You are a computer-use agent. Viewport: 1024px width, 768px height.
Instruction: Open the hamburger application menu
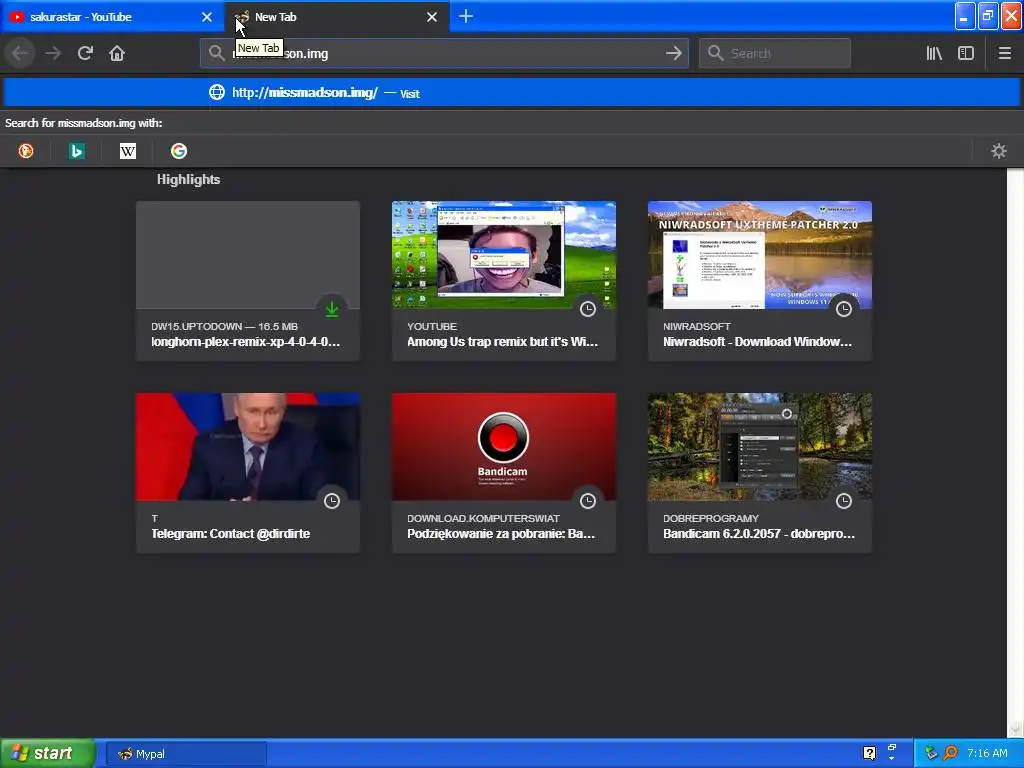(x=1004, y=54)
